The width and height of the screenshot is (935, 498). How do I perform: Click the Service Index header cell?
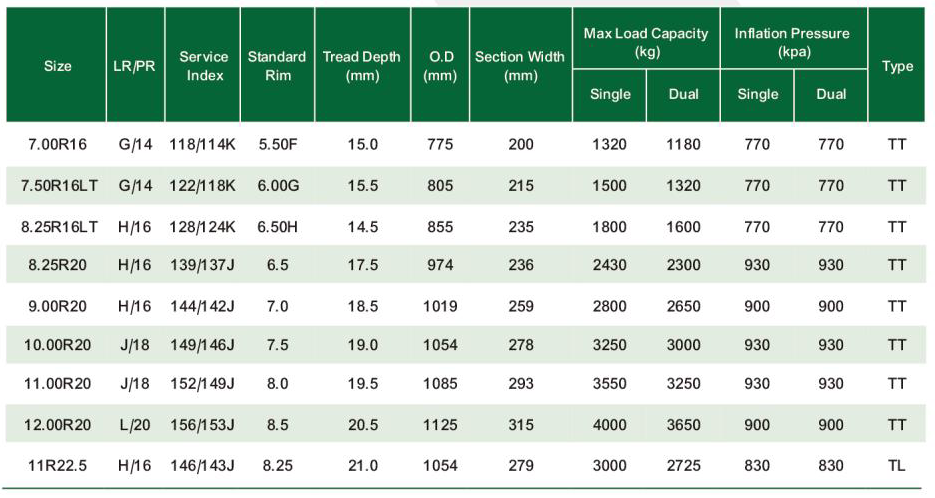tap(204, 66)
